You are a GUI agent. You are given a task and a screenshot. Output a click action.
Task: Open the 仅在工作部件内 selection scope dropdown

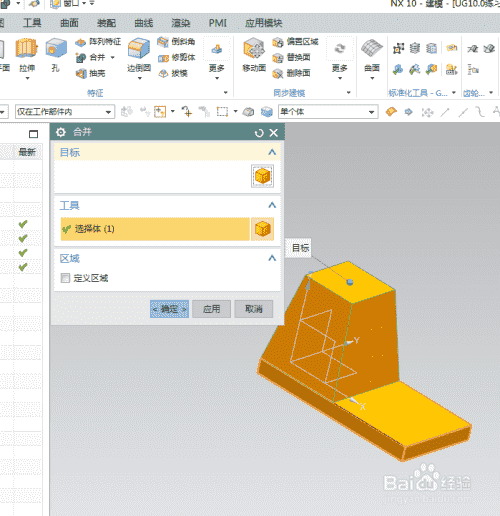click(65, 112)
